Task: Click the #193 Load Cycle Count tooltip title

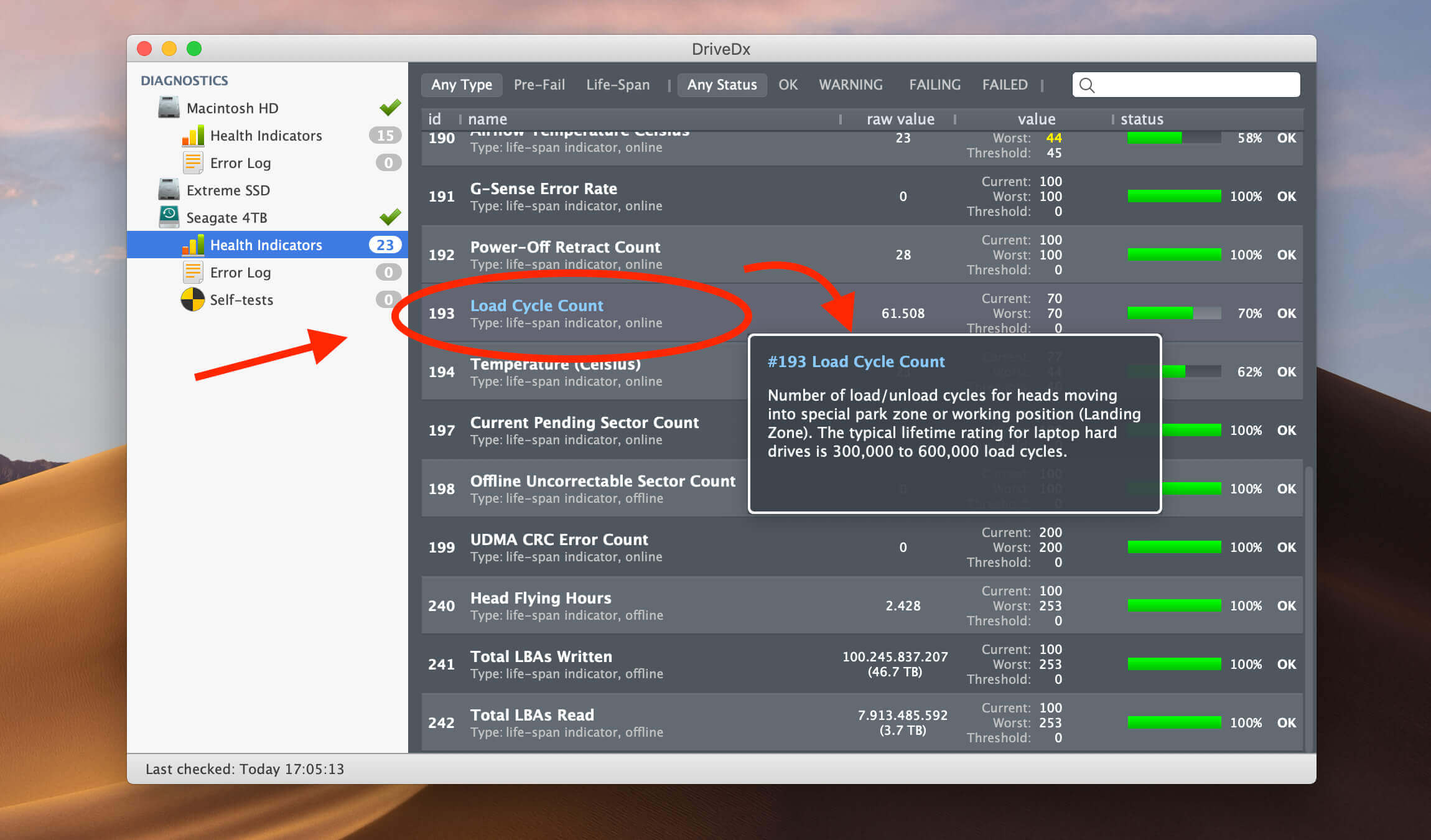Action: coord(855,362)
